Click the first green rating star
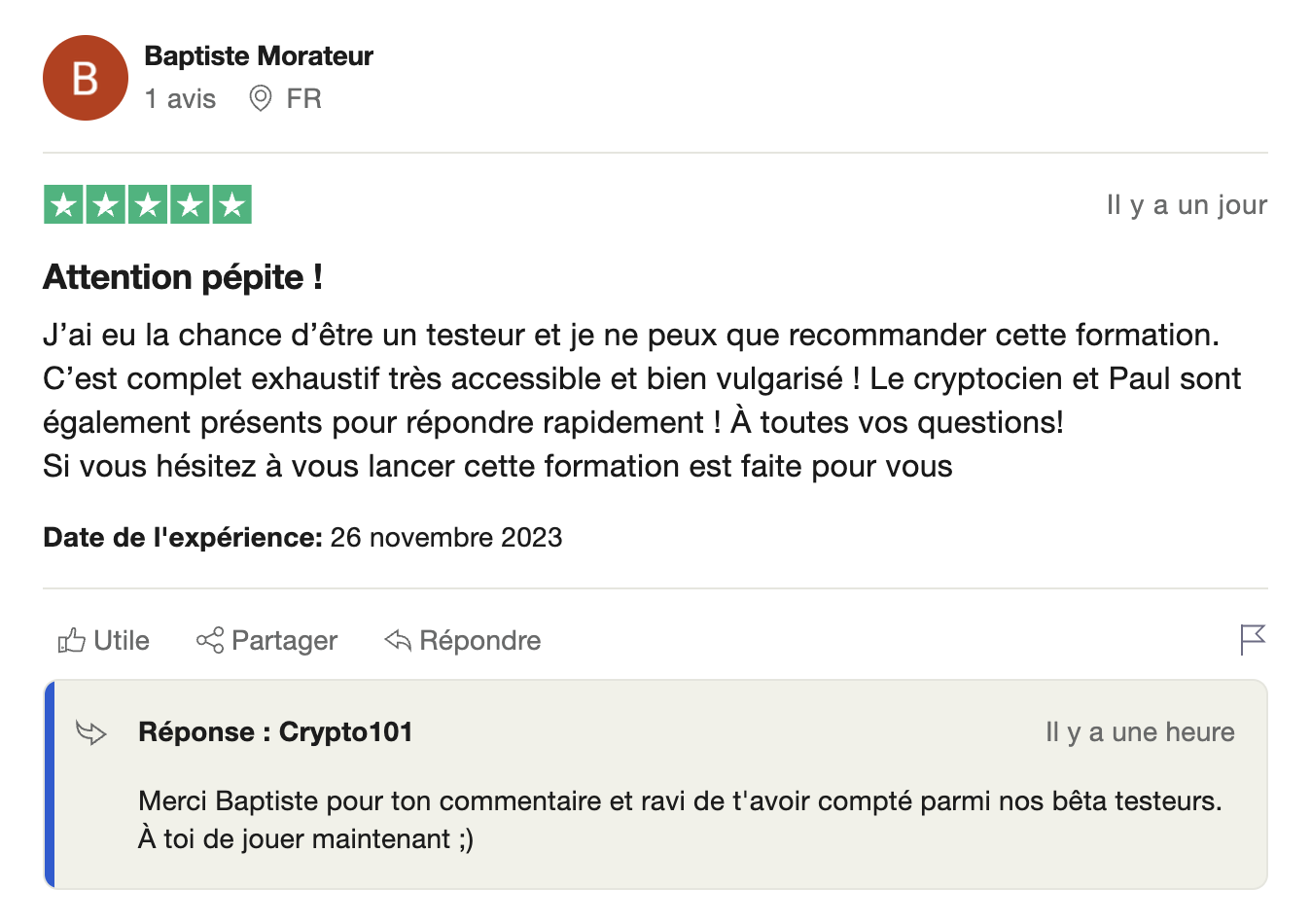Viewport: 1311px width, 924px height. [x=64, y=205]
